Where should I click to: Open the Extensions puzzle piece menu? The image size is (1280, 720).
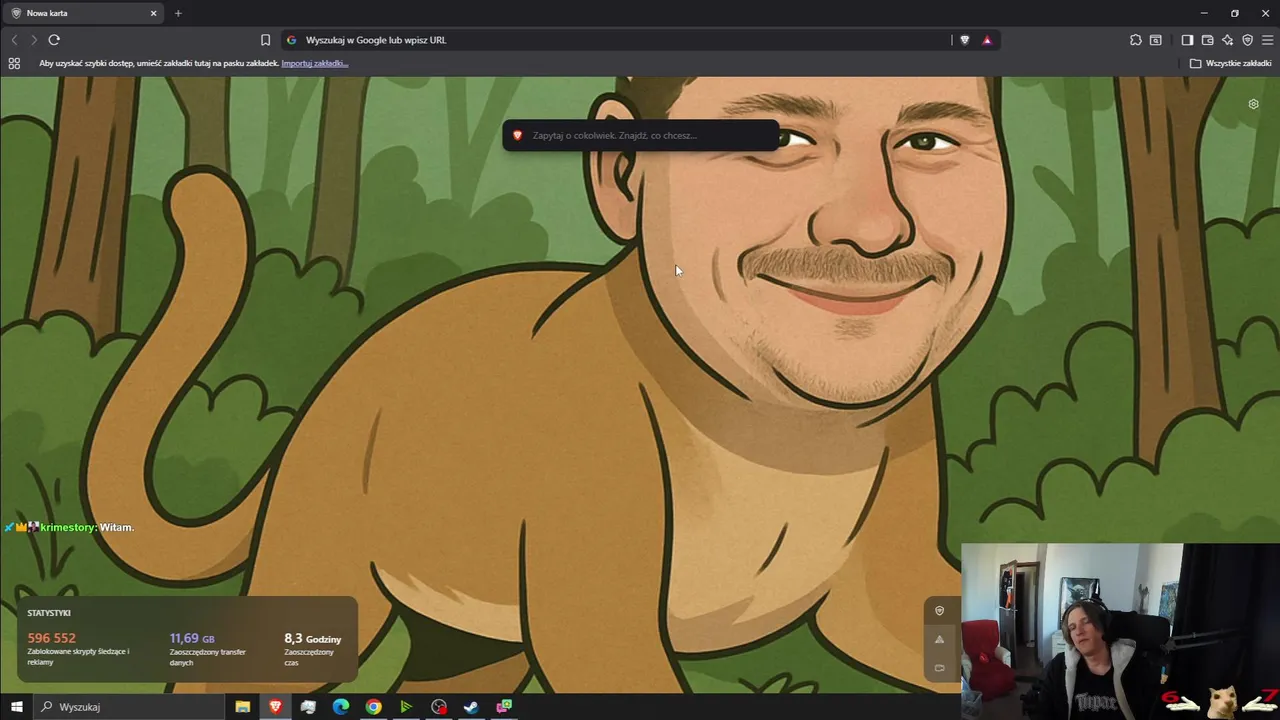tap(1135, 40)
